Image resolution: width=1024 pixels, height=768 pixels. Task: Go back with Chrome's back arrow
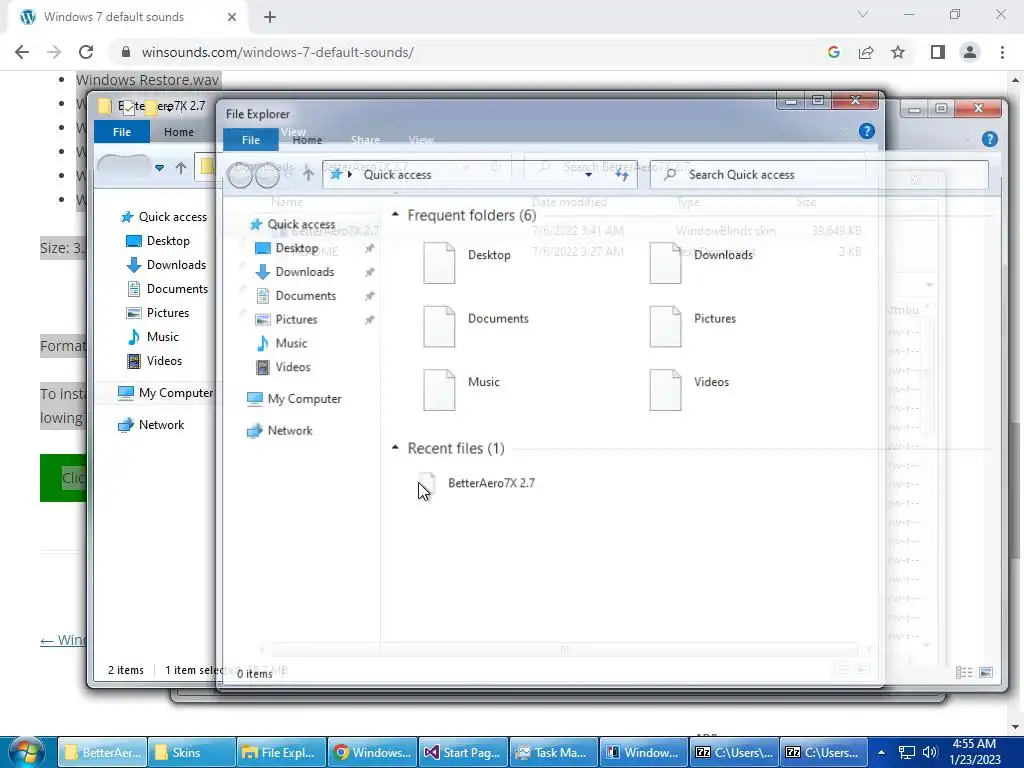pyautogui.click(x=22, y=52)
